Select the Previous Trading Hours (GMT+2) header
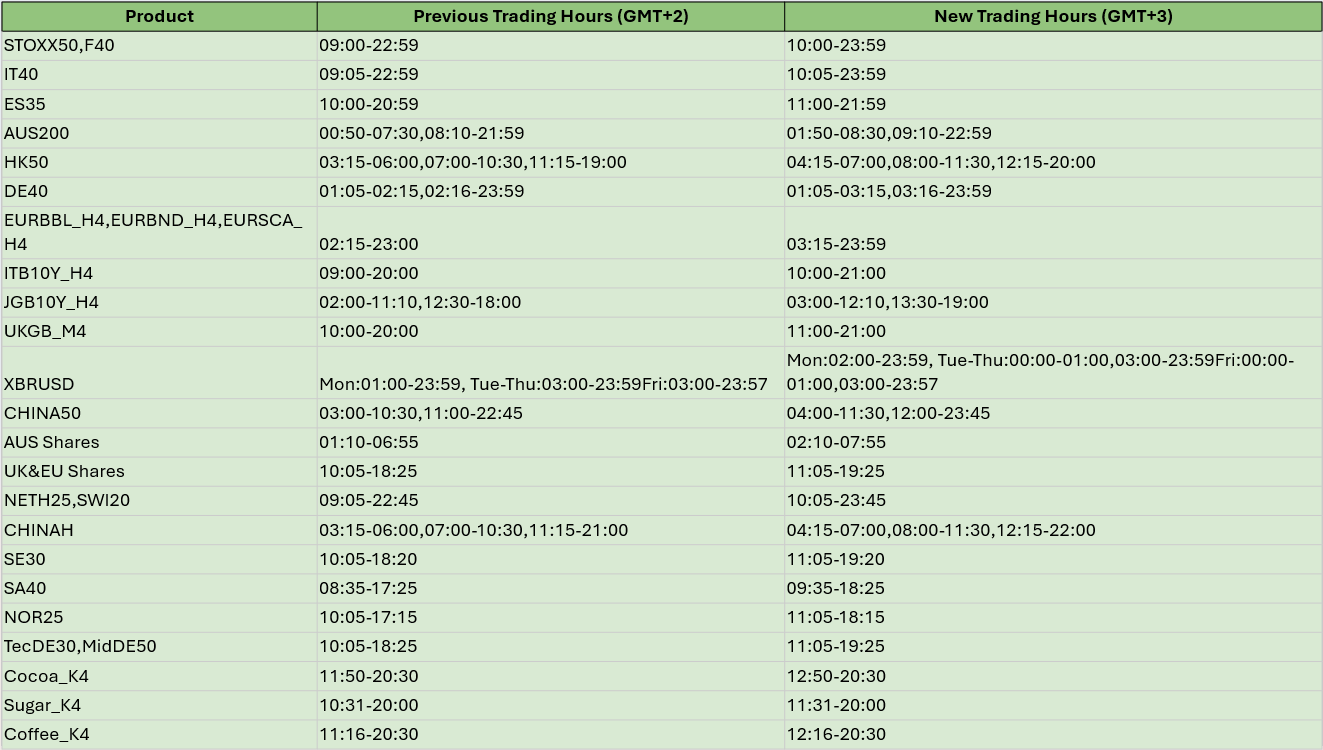The height and width of the screenshot is (750, 1323). pos(551,16)
